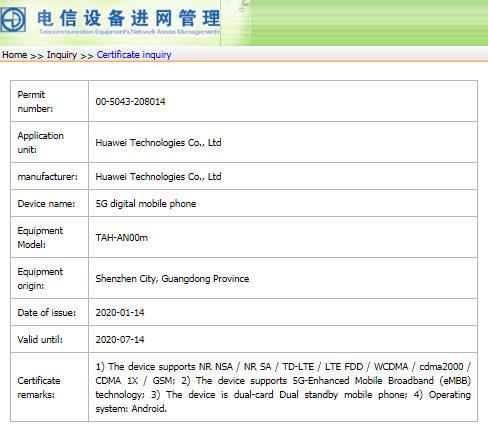
Task: Click the Date of issue label
Action: [x=47, y=313]
